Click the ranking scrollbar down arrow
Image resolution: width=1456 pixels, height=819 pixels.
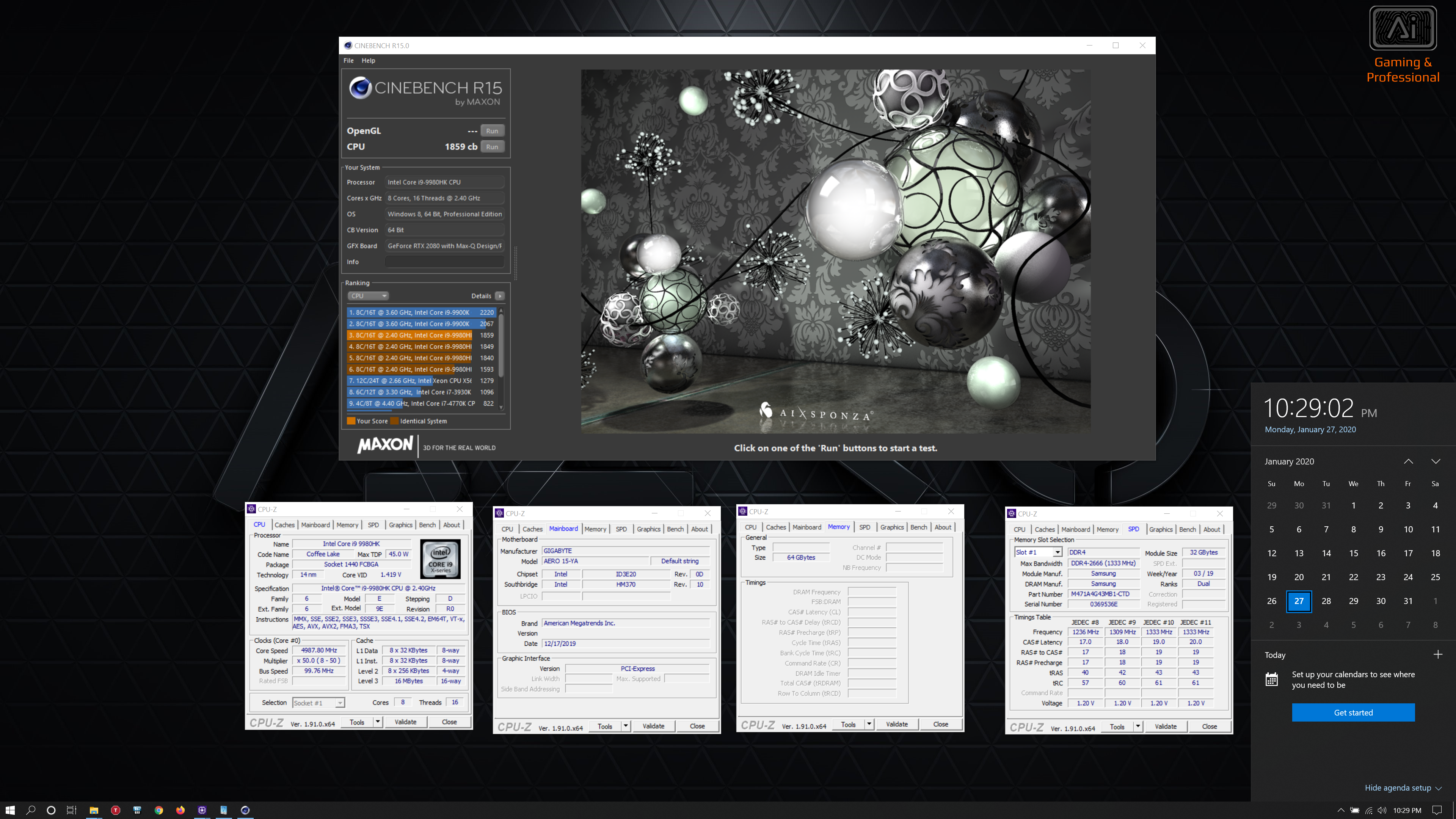[x=501, y=407]
